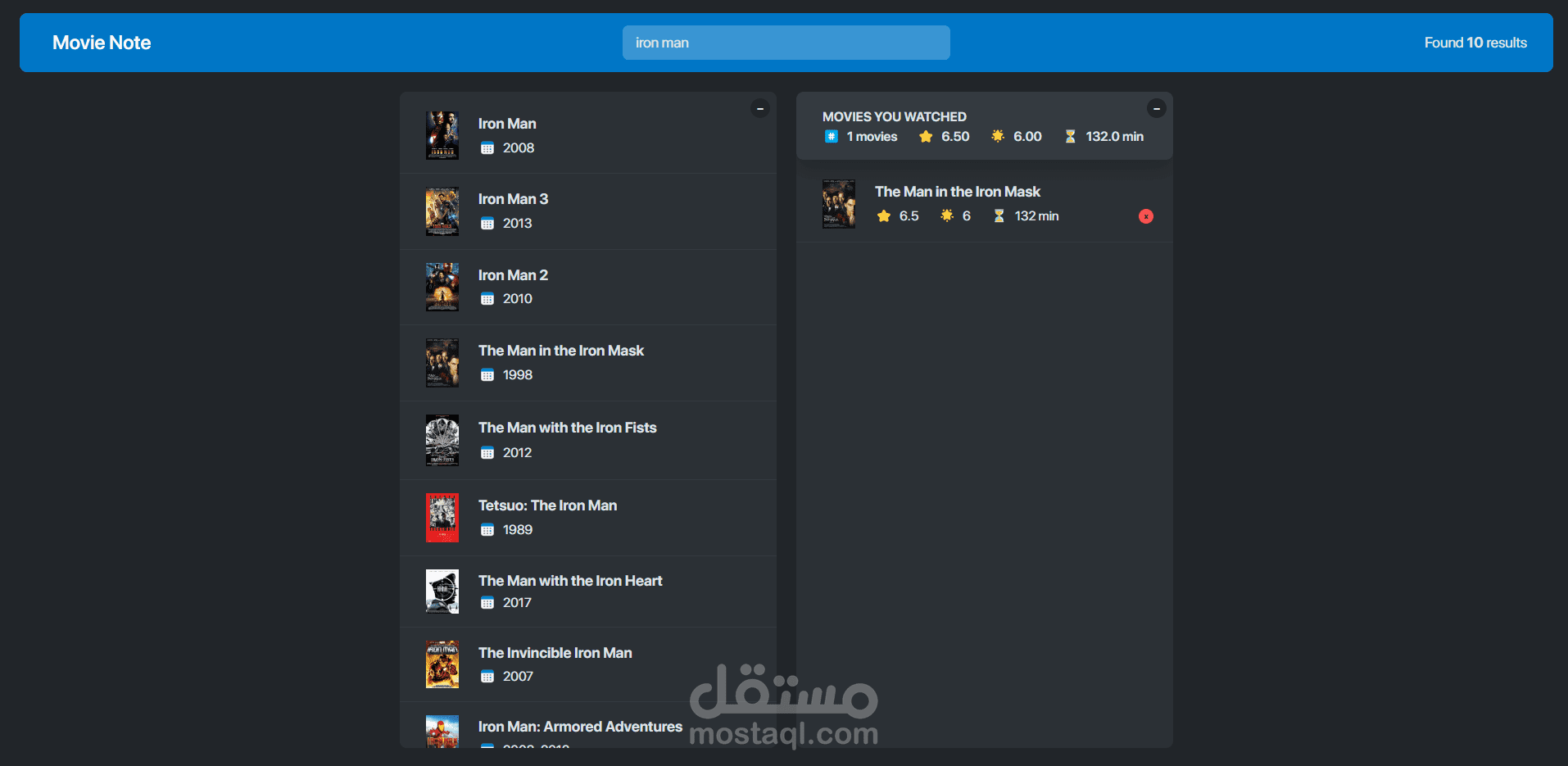The width and height of the screenshot is (1568, 766).
Task: Select 'The Man with the Iron Fists' title
Action: (568, 428)
